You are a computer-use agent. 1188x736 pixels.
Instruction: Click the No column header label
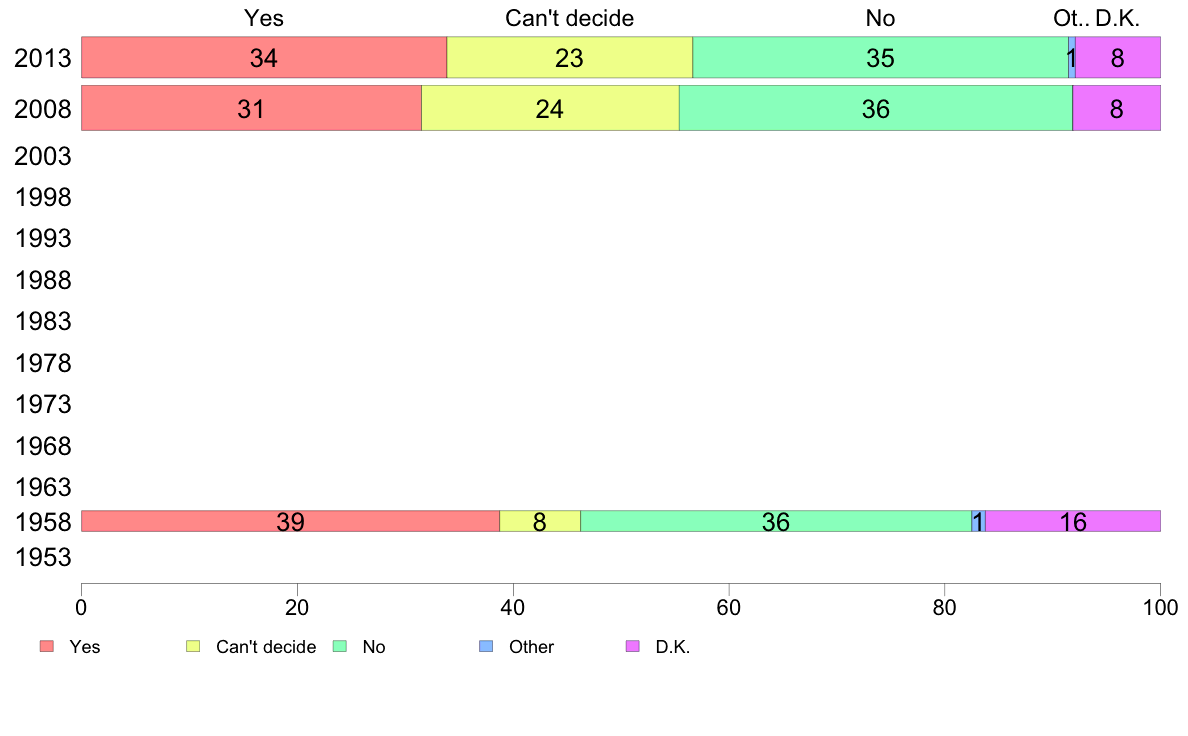(x=880, y=18)
